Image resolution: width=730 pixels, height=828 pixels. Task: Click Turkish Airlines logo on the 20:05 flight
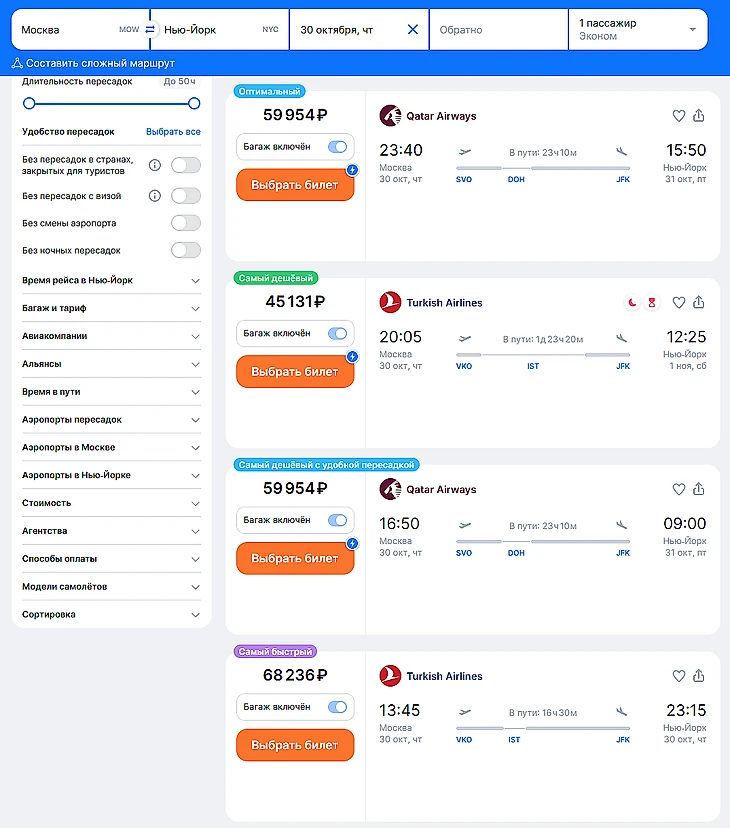(x=390, y=303)
